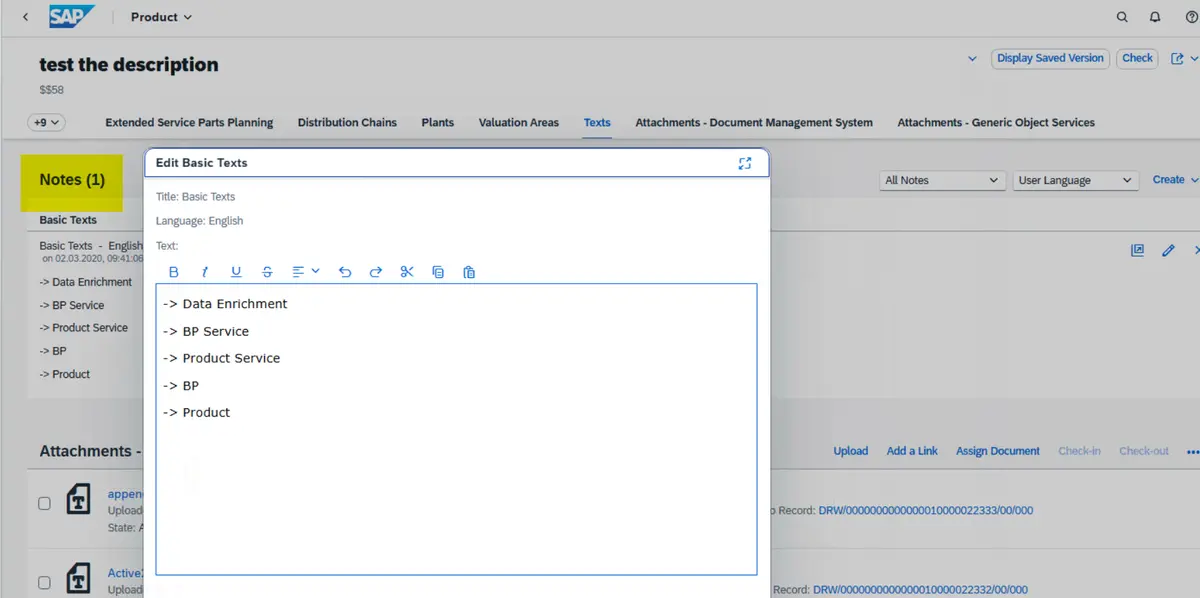Cut selection with scissors icon

tap(407, 271)
